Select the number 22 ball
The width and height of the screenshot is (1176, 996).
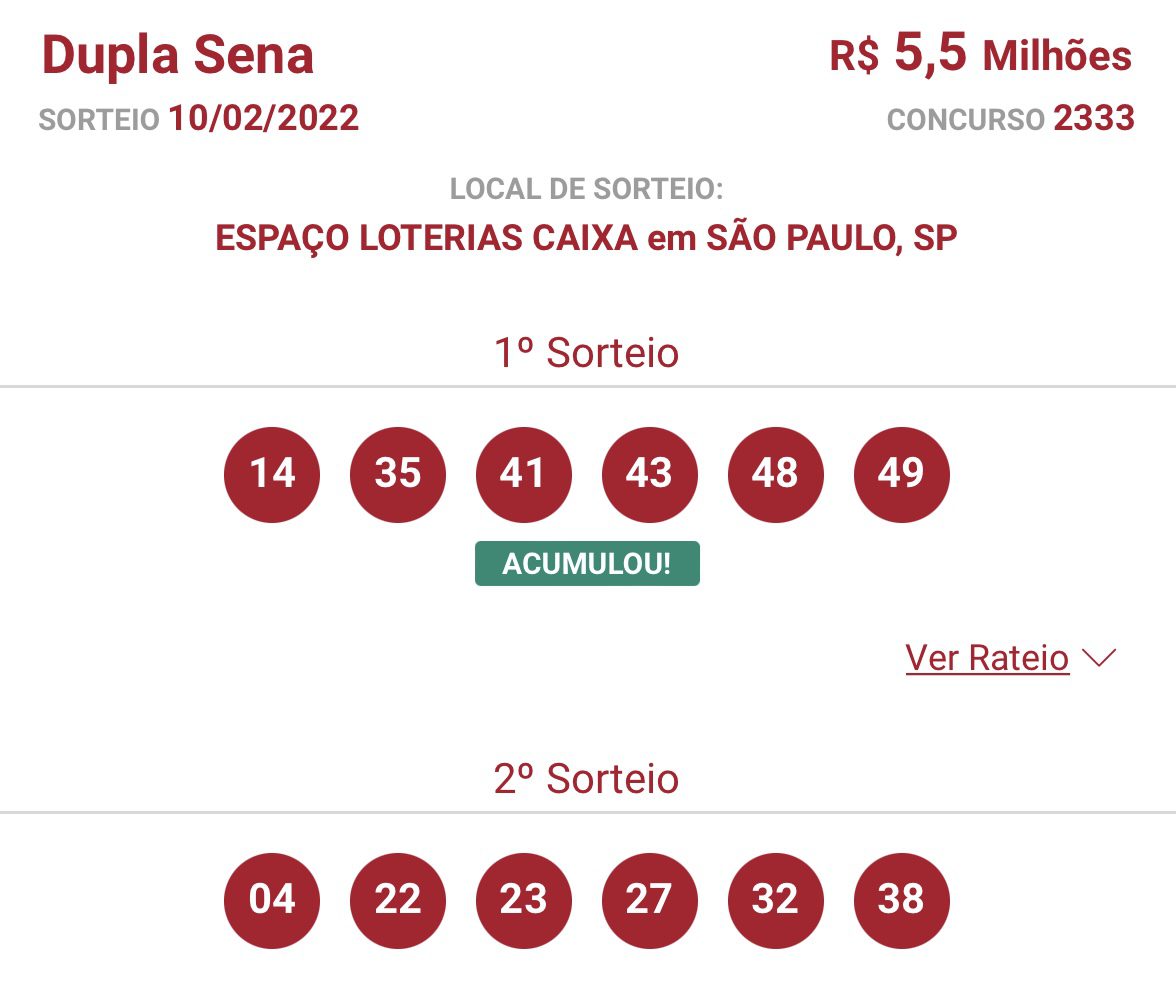pyautogui.click(x=398, y=900)
